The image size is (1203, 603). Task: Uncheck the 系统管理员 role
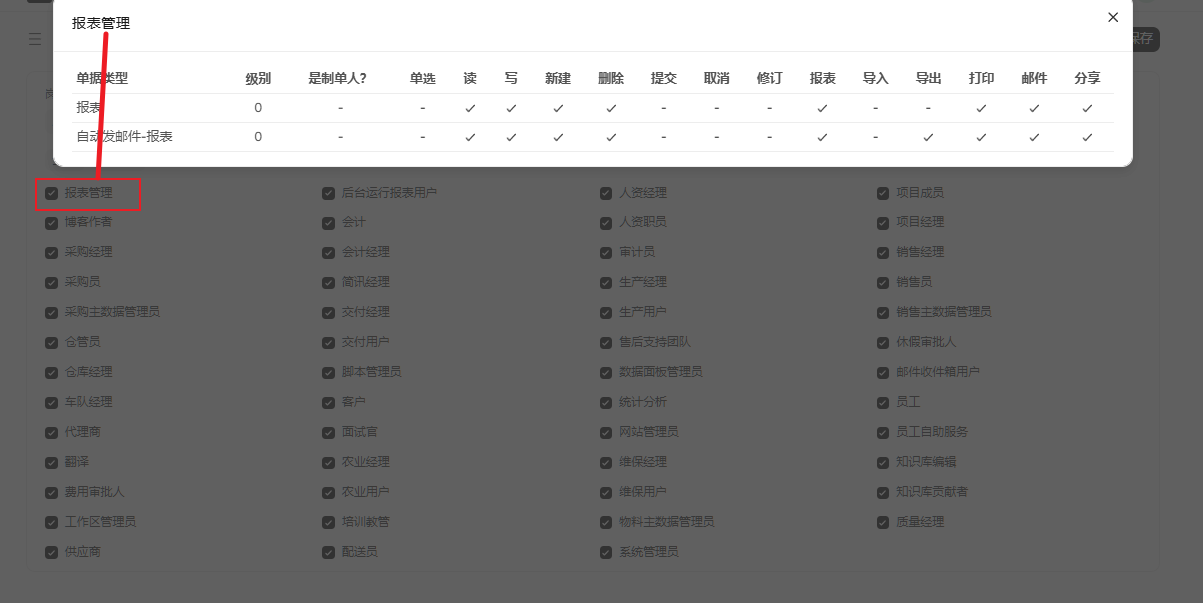(606, 552)
